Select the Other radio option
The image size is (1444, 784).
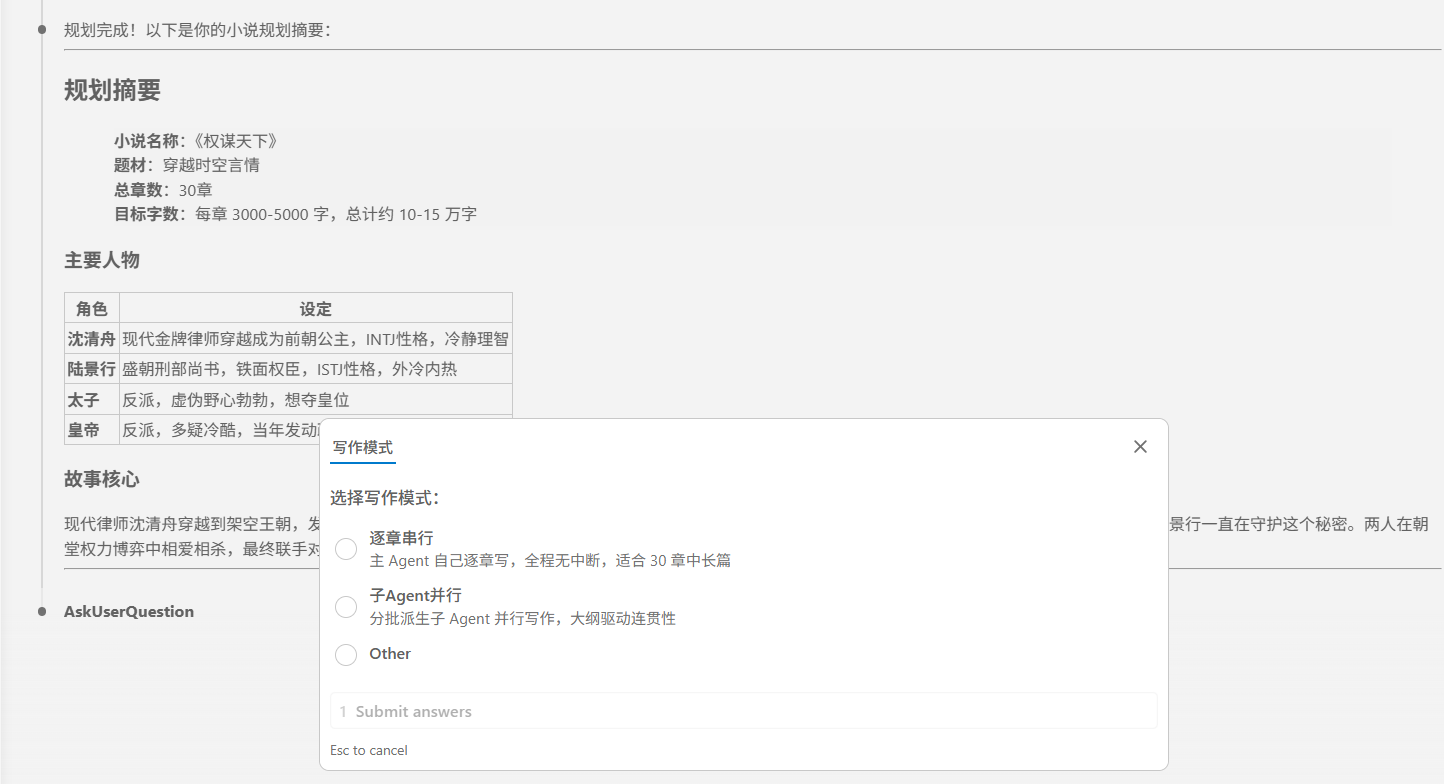[346, 655]
